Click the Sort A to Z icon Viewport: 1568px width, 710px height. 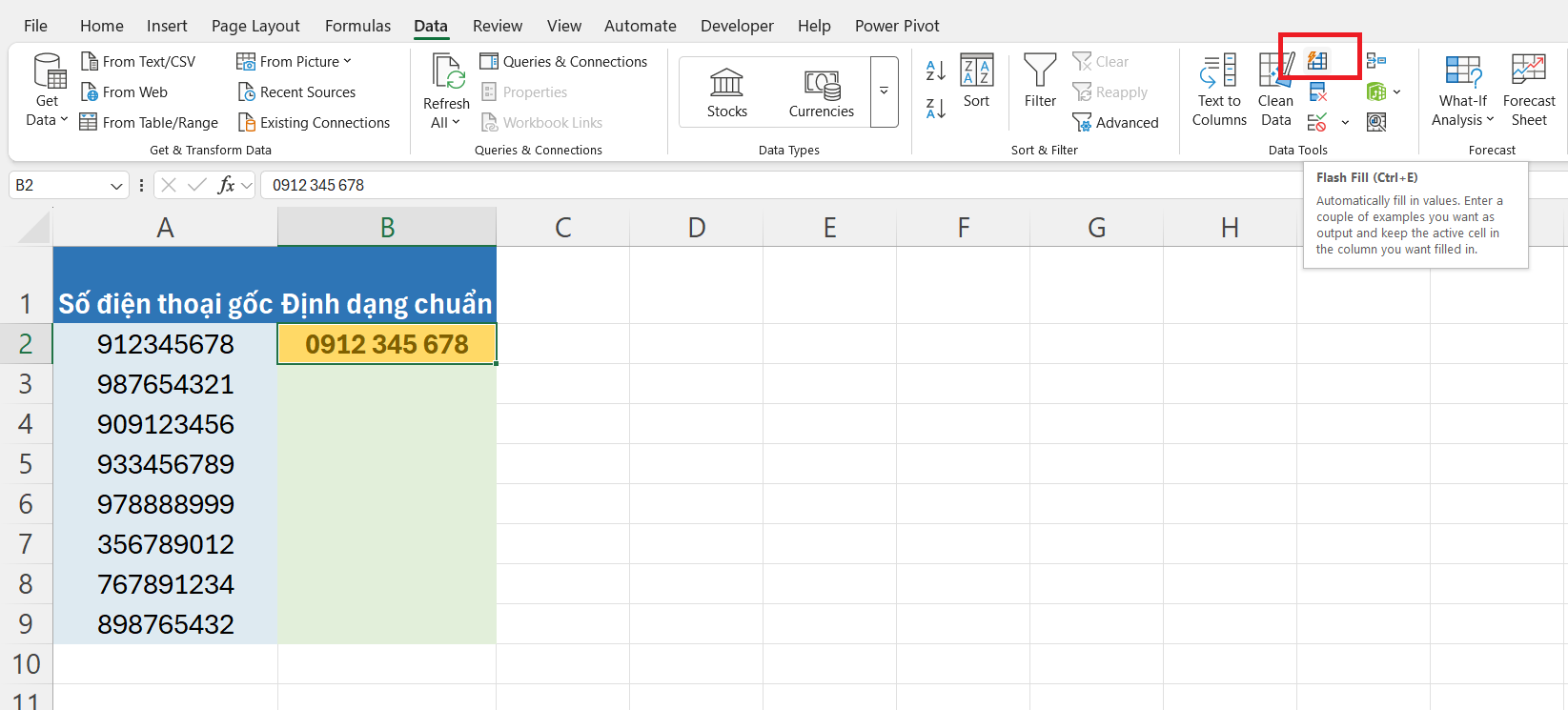tap(936, 70)
